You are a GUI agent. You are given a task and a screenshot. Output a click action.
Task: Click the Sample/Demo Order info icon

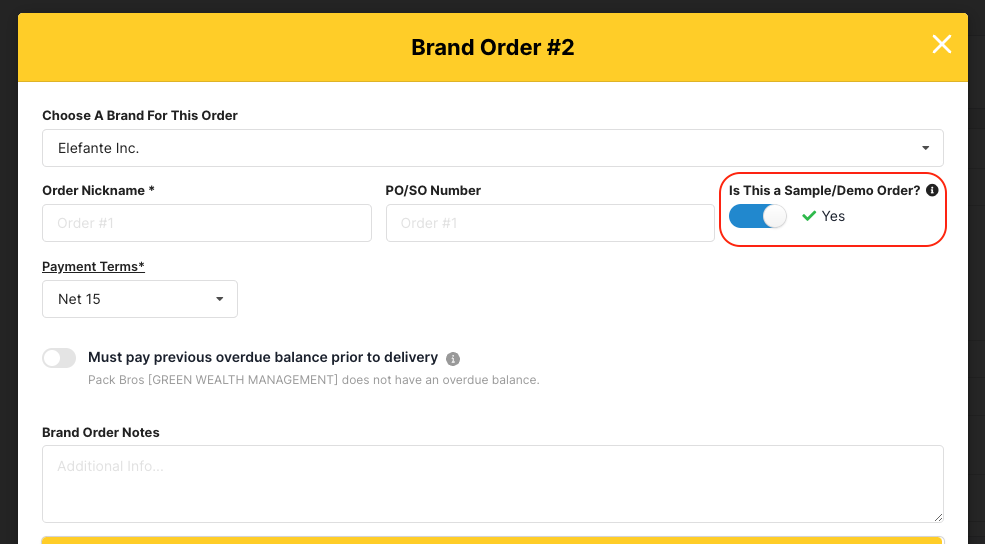pyautogui.click(x=932, y=190)
